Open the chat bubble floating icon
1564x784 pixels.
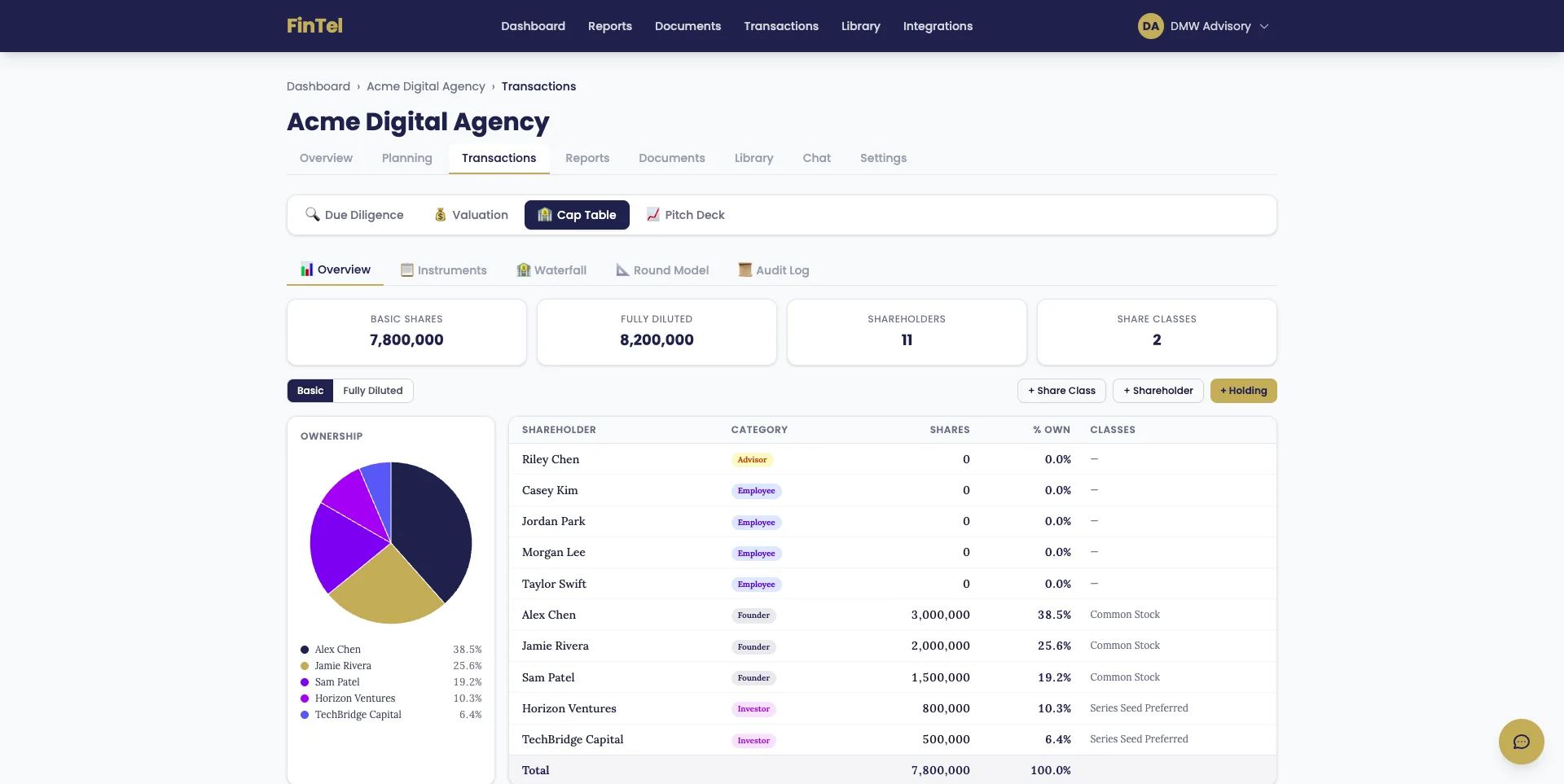click(x=1521, y=742)
